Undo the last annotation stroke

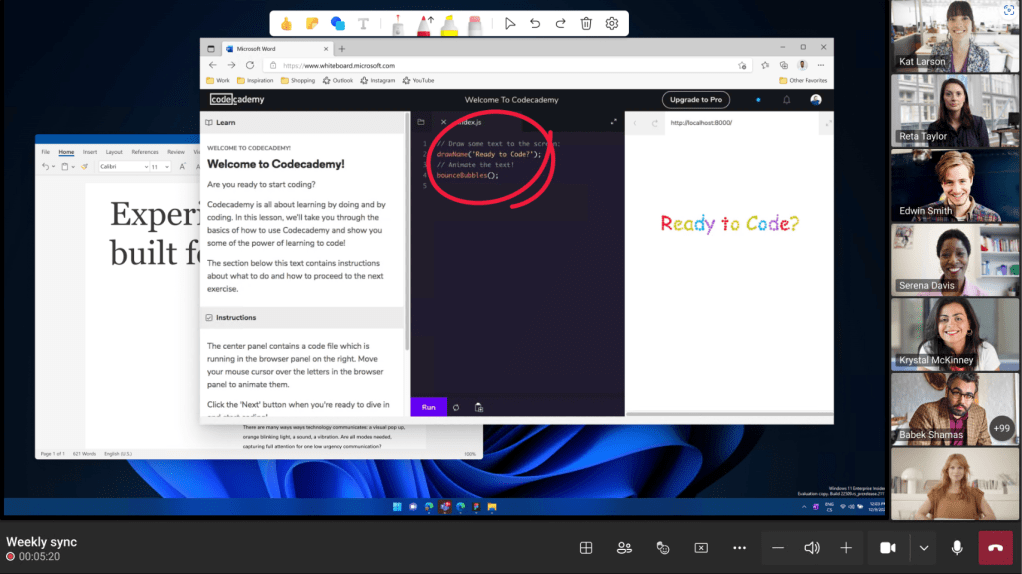click(535, 23)
